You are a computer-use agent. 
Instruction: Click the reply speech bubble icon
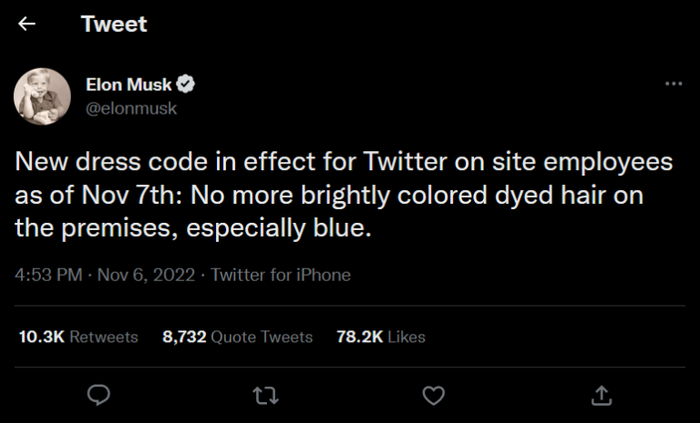point(99,395)
